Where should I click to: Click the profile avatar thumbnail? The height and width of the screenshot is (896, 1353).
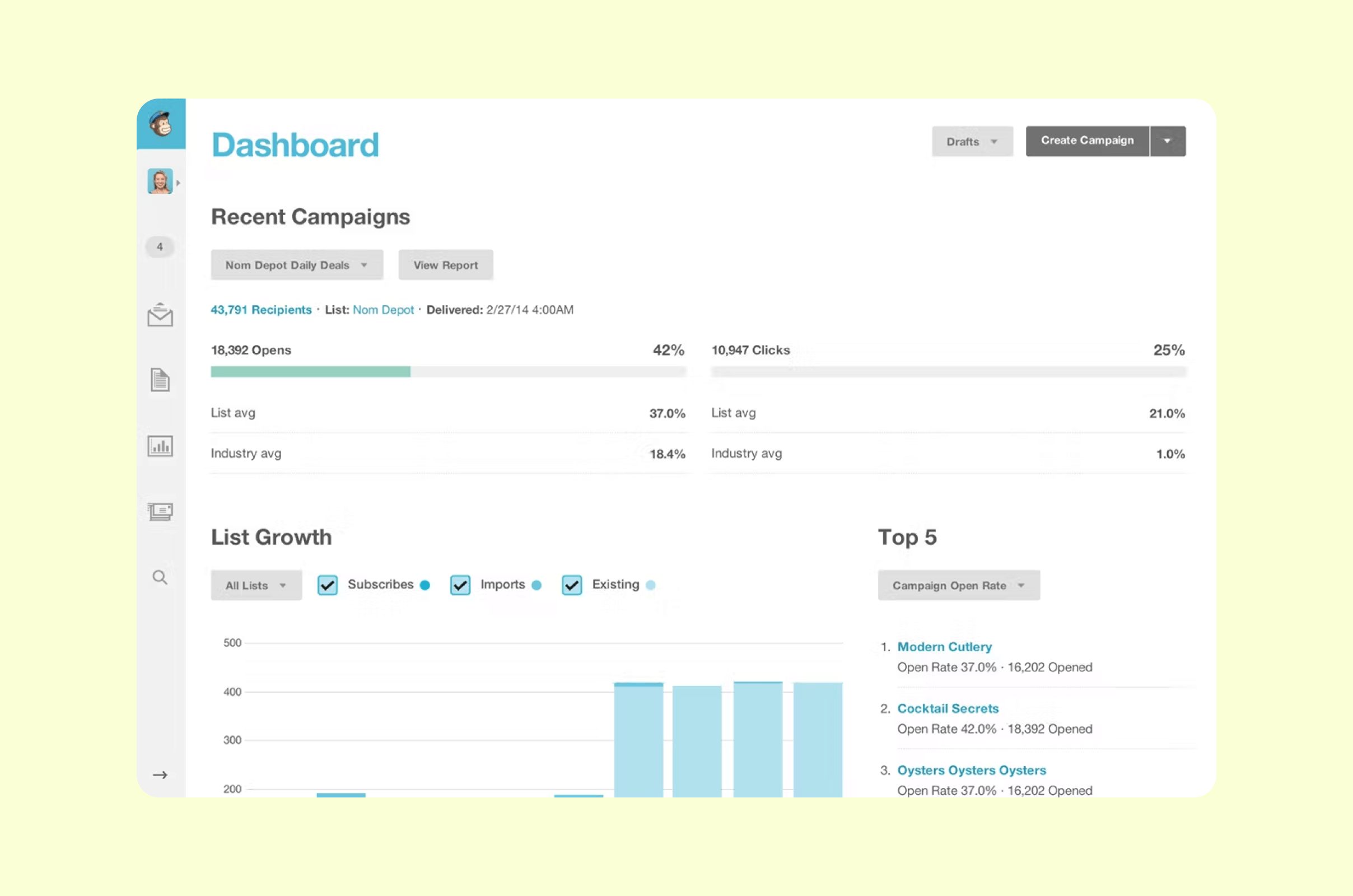(x=160, y=180)
